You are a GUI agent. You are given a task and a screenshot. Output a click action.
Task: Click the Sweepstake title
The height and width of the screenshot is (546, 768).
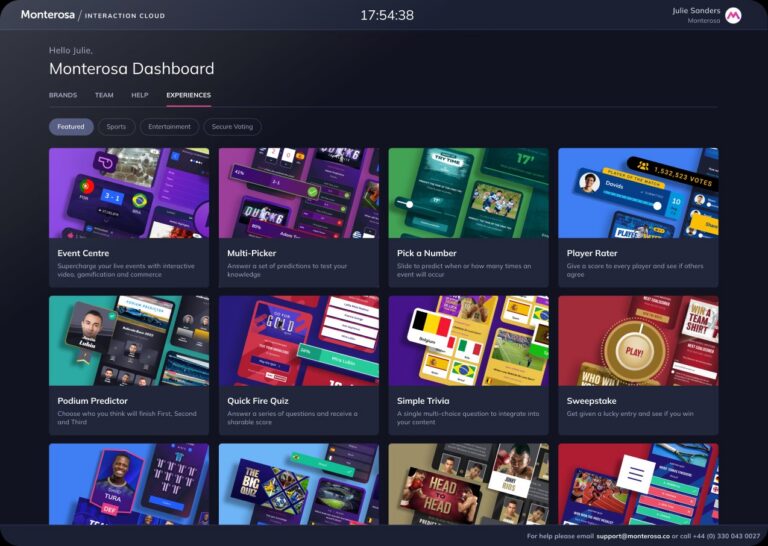pyautogui.click(x=591, y=401)
